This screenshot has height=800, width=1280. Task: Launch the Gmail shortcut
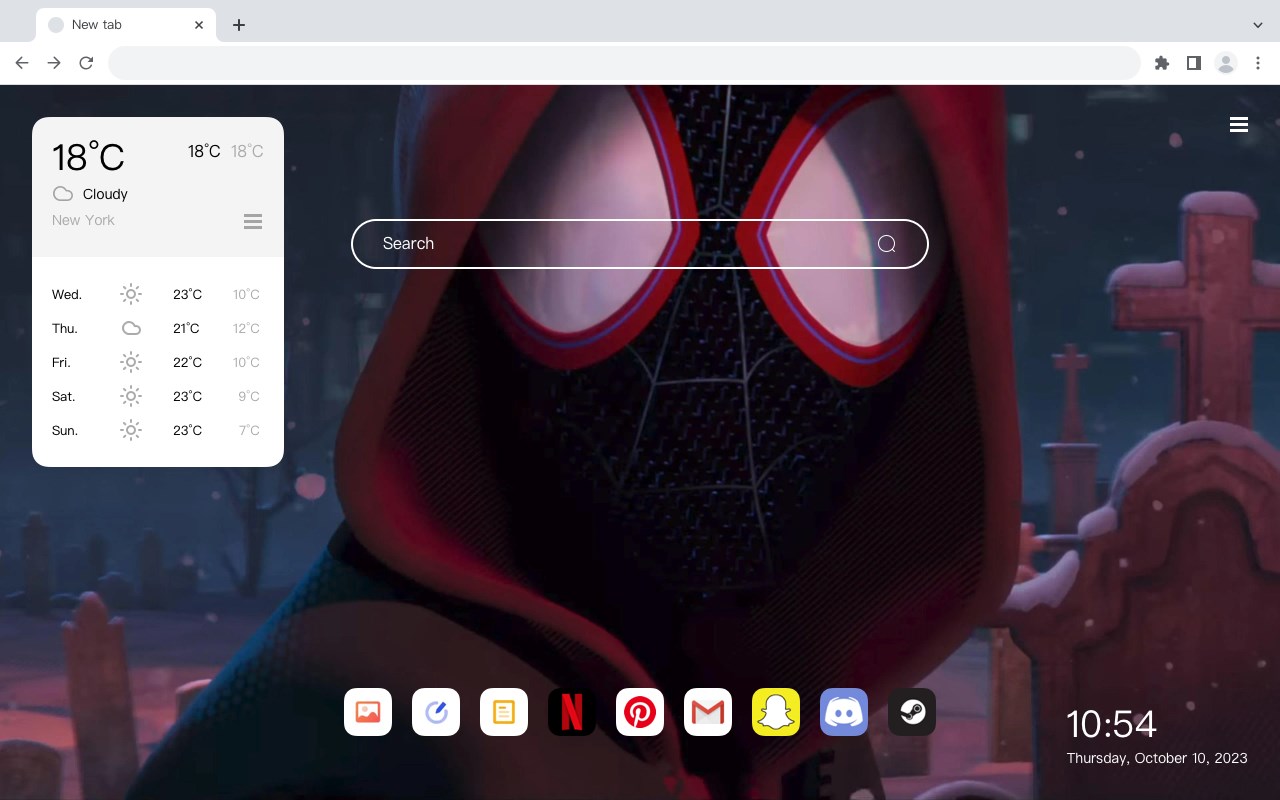(708, 712)
